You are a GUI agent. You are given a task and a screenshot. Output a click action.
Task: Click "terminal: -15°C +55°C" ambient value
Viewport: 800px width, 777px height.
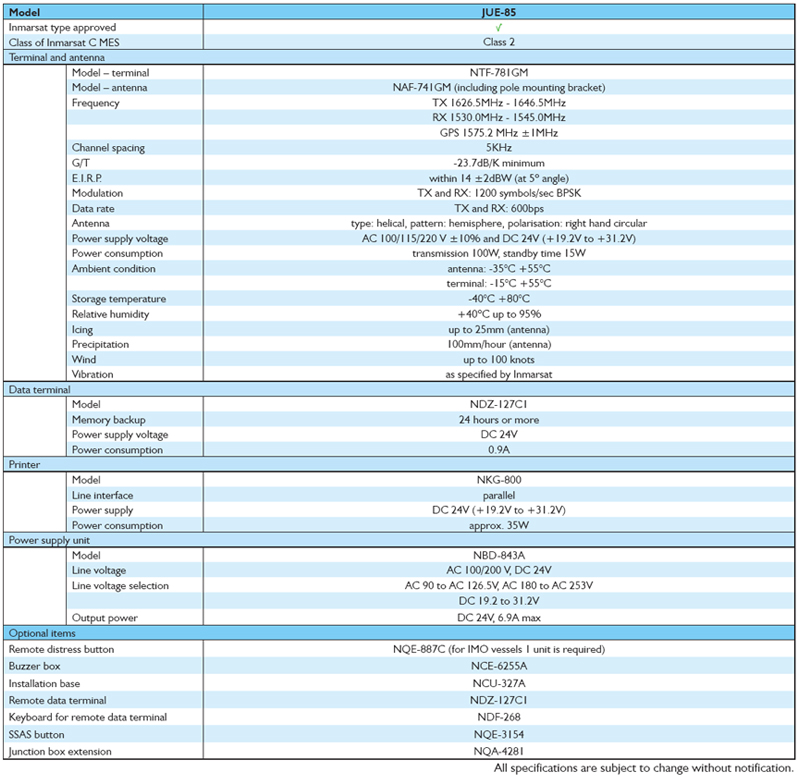[498, 283]
